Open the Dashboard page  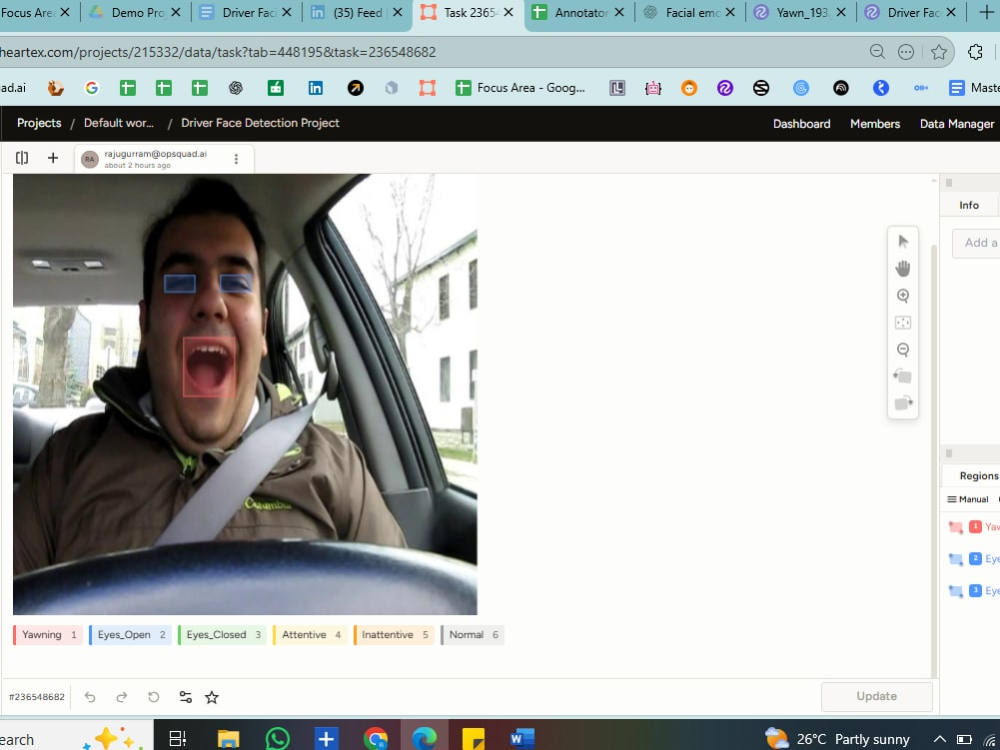(x=802, y=124)
